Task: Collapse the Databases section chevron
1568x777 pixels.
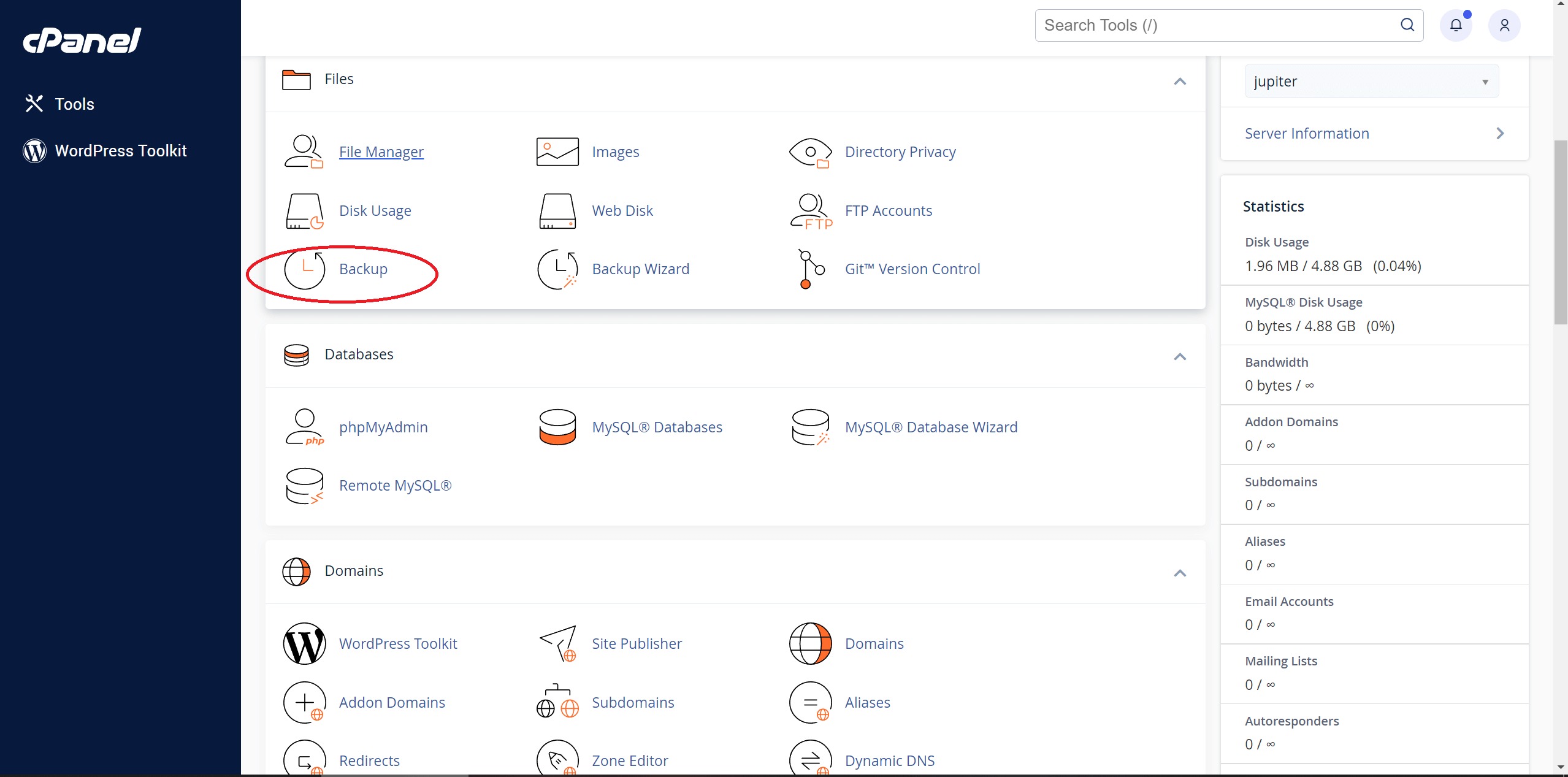Action: [1180, 356]
